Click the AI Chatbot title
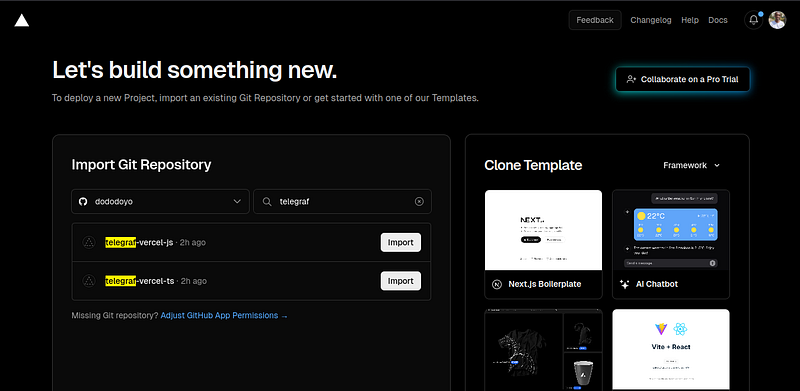 pyautogui.click(x=657, y=284)
